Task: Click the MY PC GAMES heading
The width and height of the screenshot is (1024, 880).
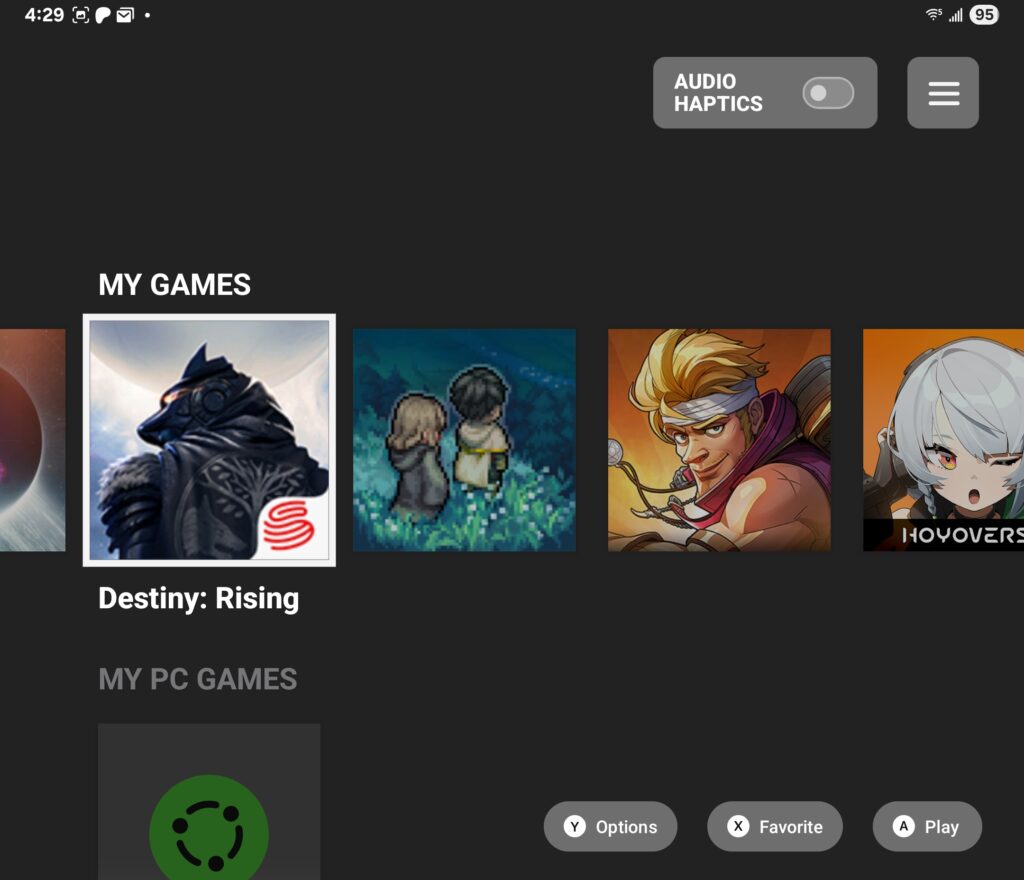Action: point(197,679)
